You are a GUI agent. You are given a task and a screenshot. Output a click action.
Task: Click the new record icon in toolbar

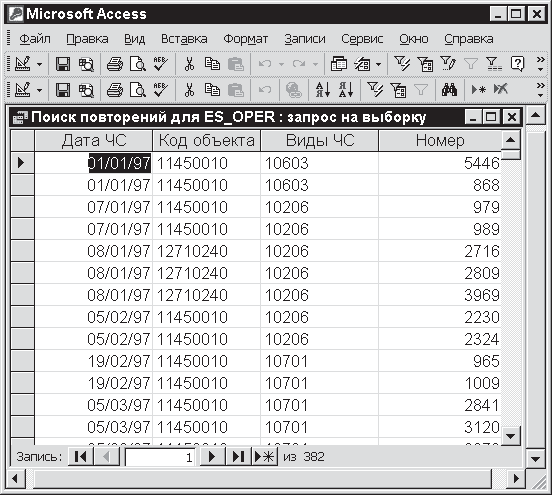478,90
